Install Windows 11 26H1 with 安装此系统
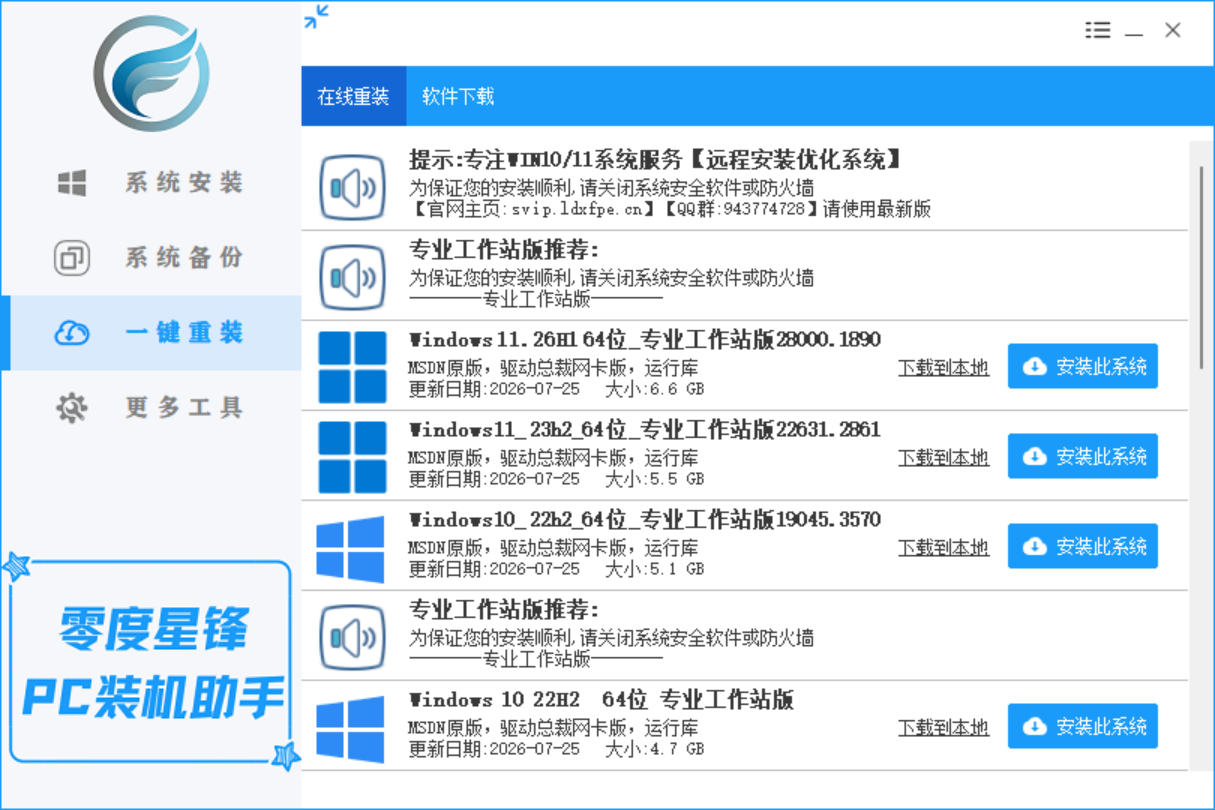 pyautogui.click(x=1083, y=366)
